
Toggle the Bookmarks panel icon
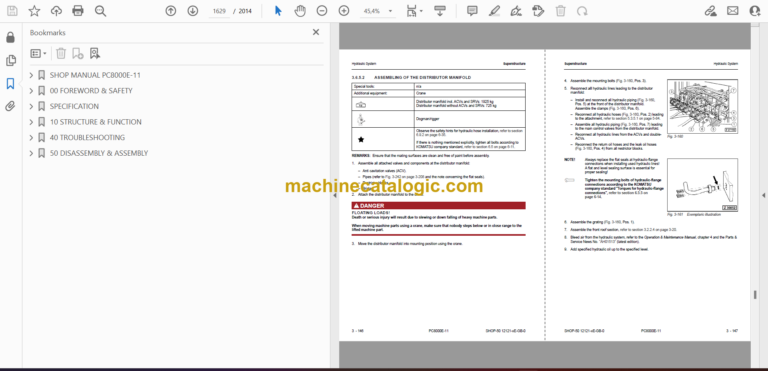point(10,83)
